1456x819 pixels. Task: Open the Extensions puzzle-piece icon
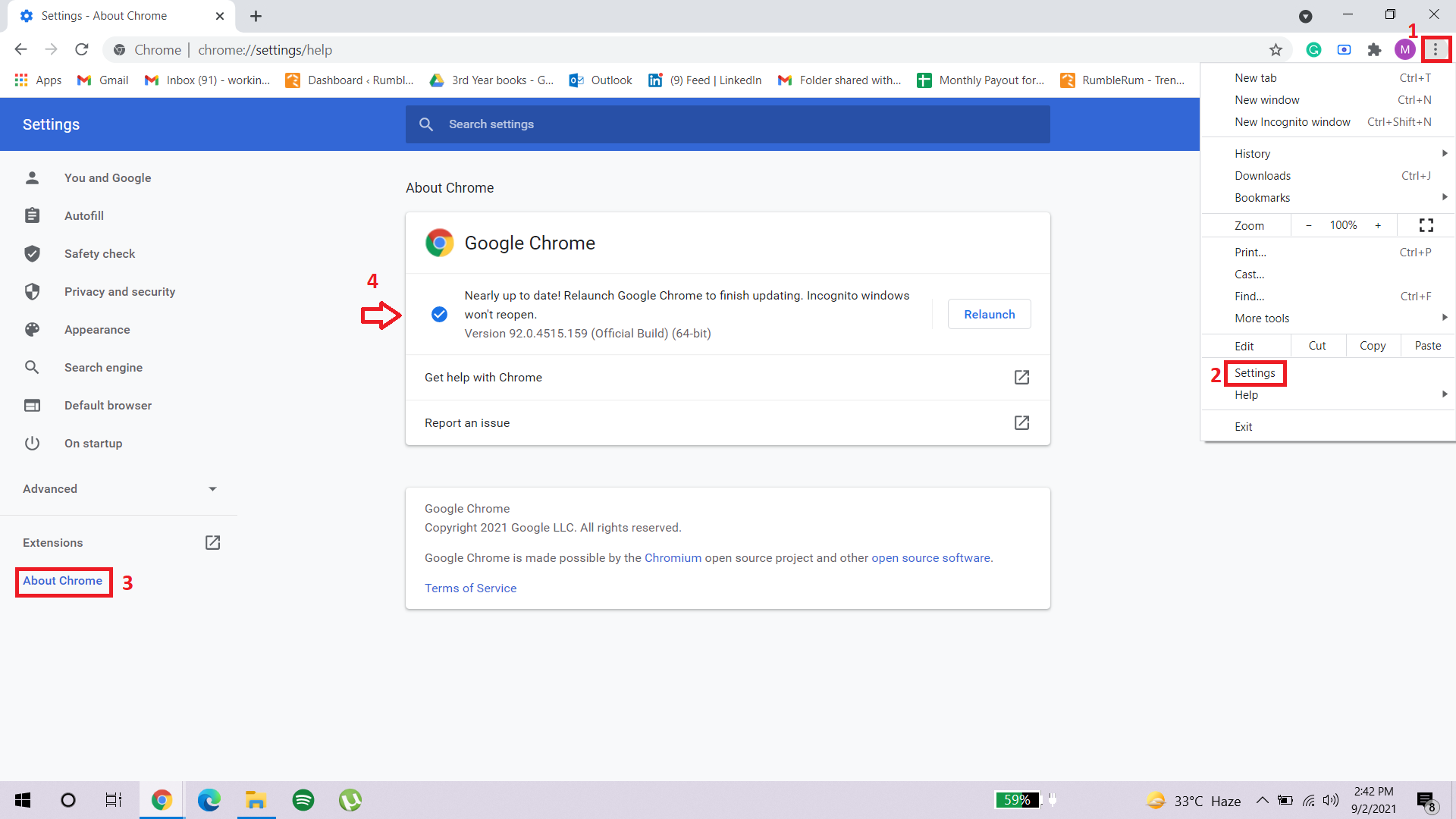1374,50
